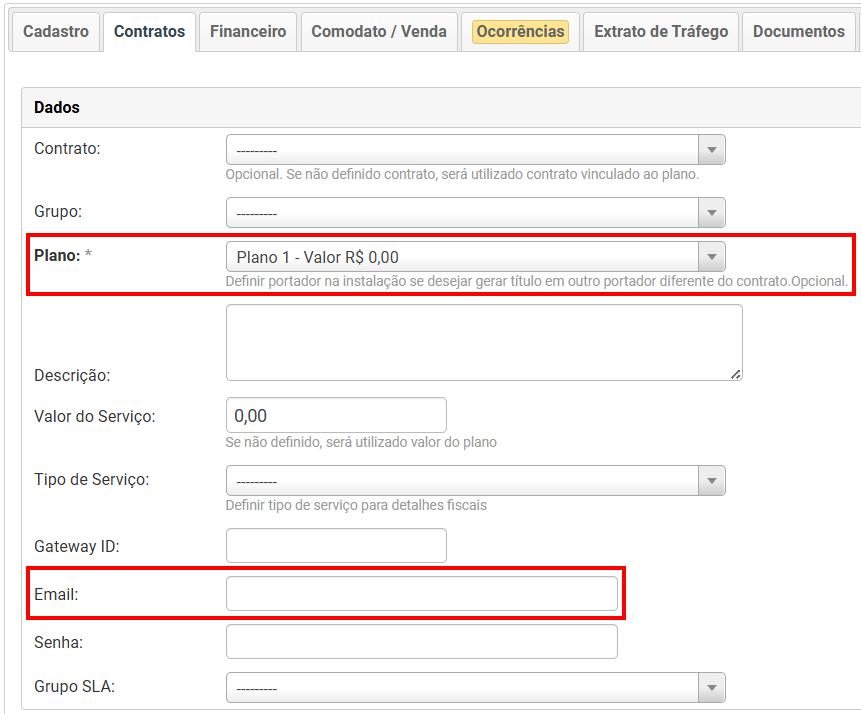Click the bold Plano field label

(x=57, y=256)
